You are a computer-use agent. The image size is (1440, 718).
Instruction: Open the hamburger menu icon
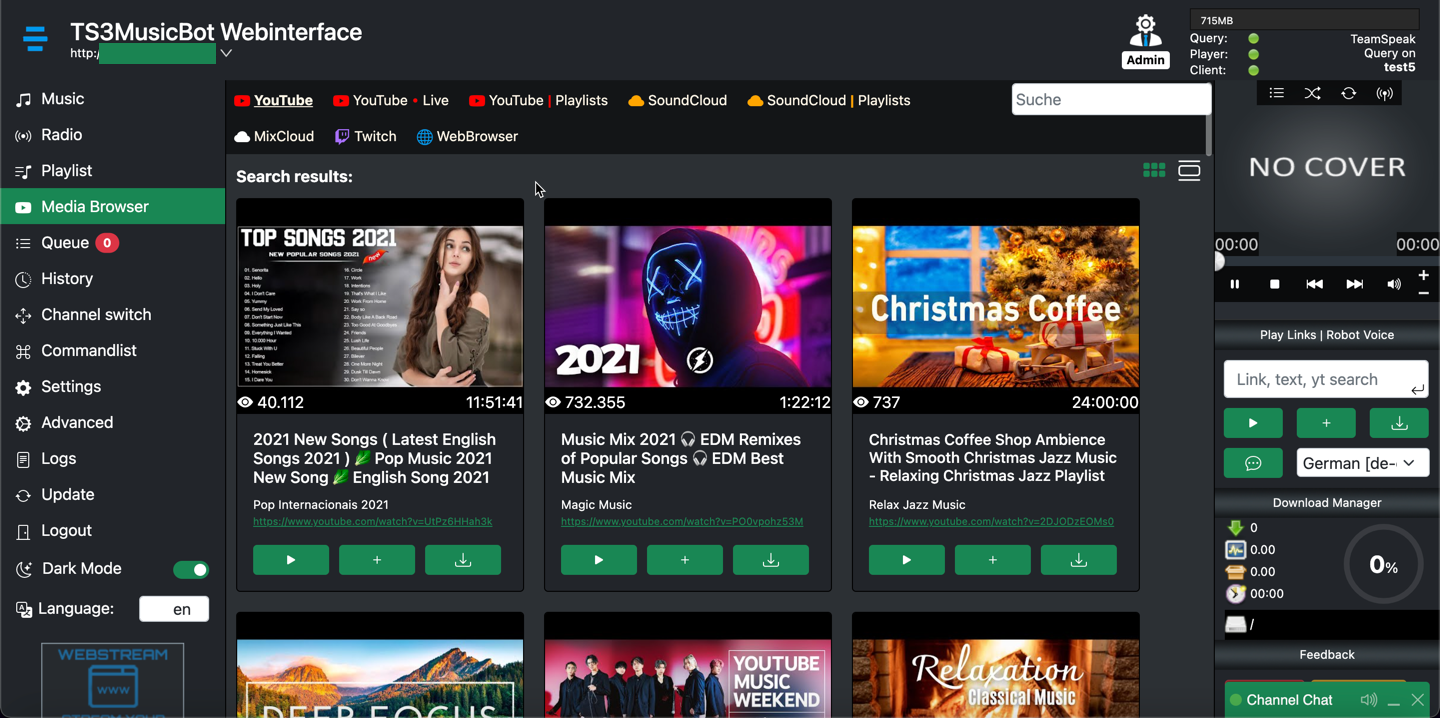[x=35, y=39]
